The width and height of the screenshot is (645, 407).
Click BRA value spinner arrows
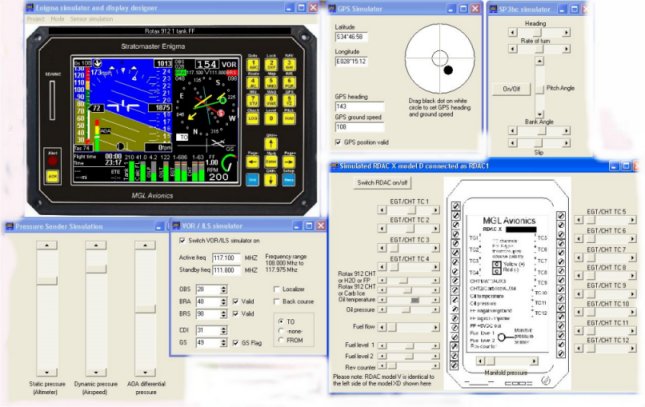(x=223, y=302)
